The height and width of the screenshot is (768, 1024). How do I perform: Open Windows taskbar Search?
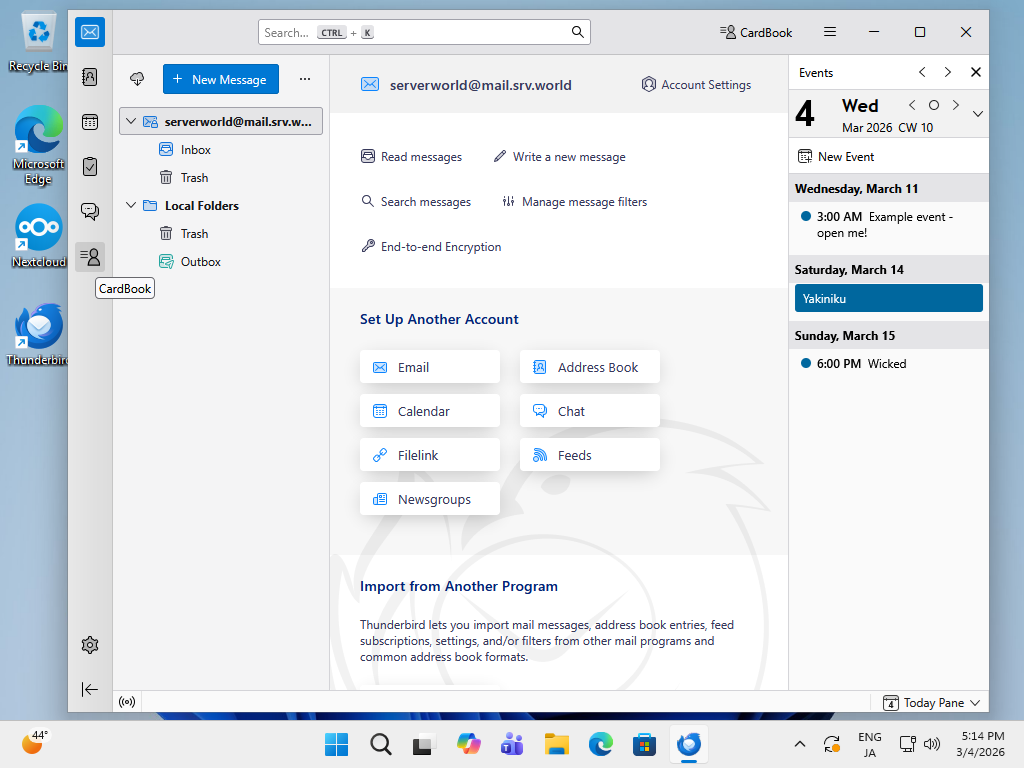(380, 744)
